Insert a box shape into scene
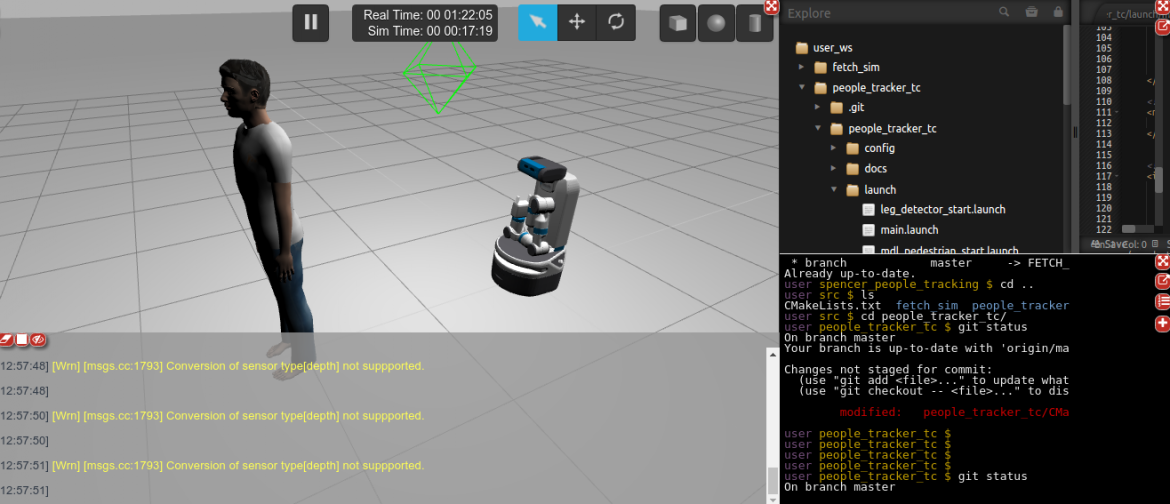The width and height of the screenshot is (1170, 504). [678, 22]
